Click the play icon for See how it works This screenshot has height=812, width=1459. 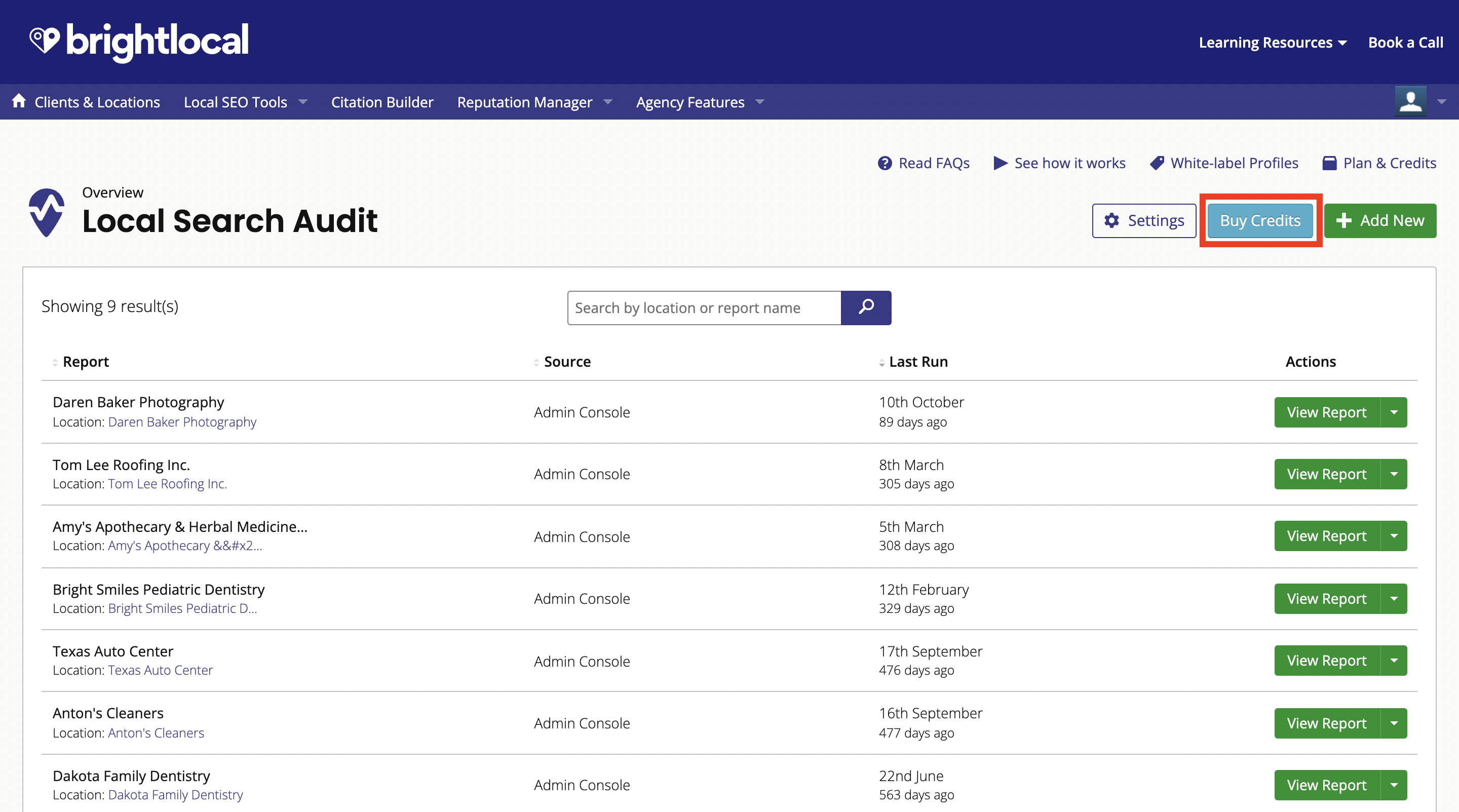click(1000, 163)
